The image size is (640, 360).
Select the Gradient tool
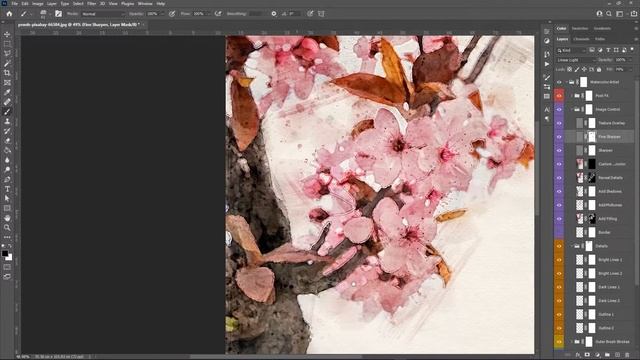(x=7, y=150)
